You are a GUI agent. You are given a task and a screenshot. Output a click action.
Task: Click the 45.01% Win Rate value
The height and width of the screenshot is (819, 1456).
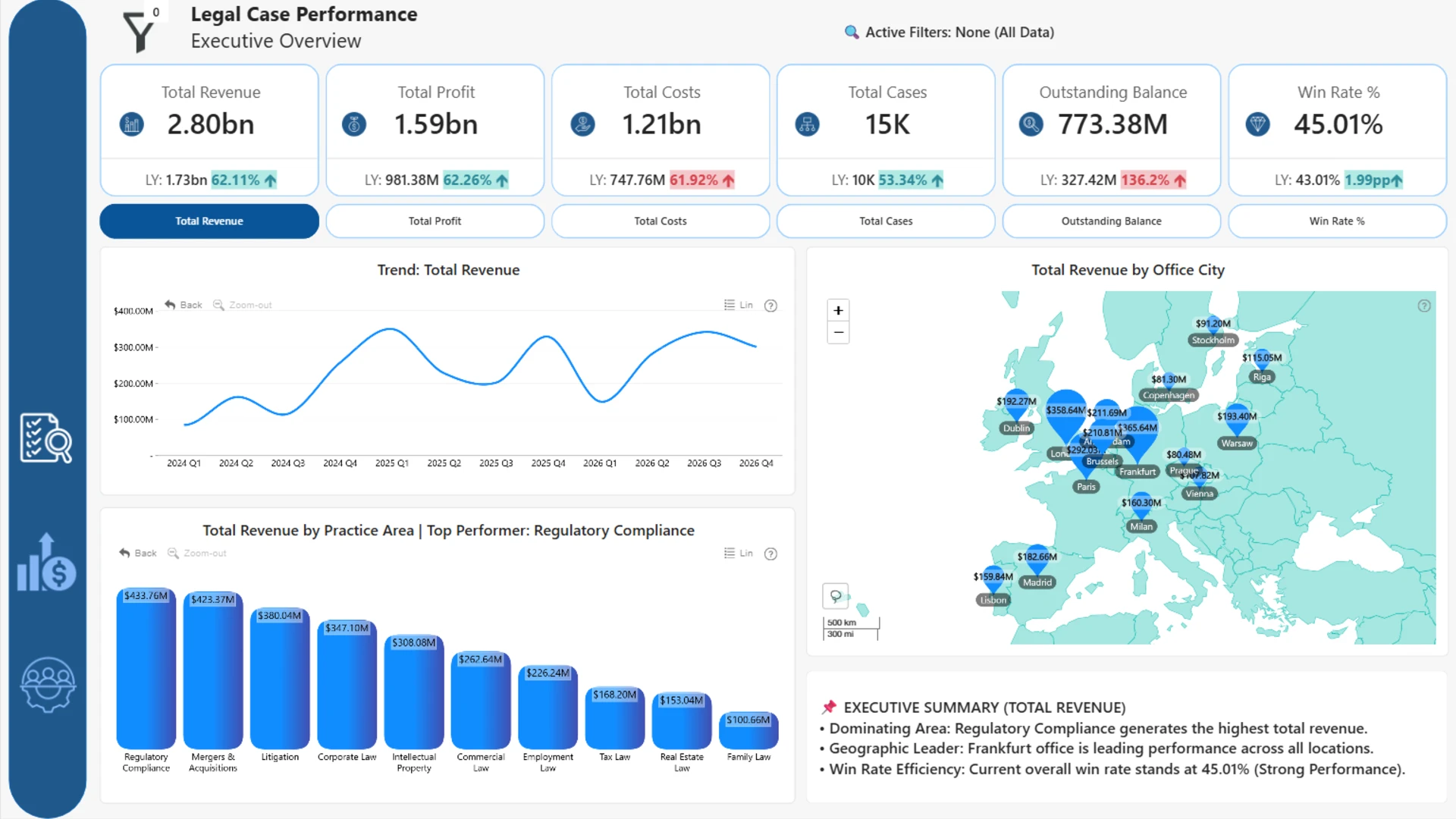(1338, 124)
